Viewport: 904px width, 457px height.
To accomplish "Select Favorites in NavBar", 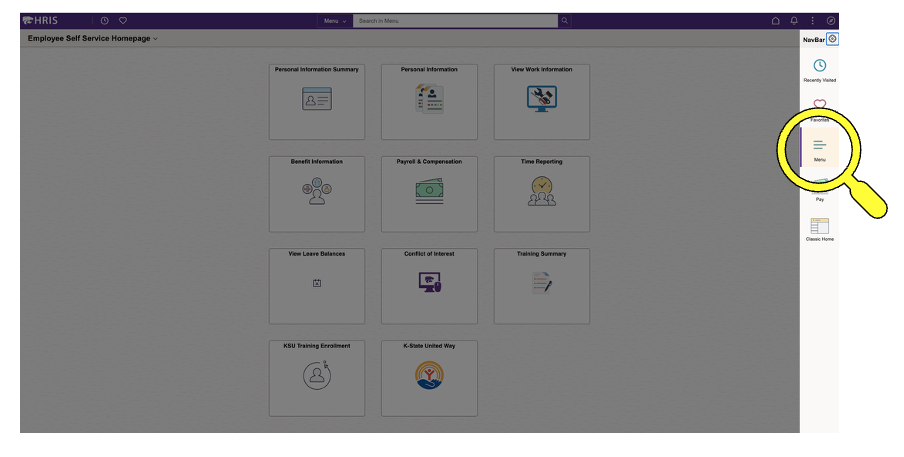I will (819, 110).
